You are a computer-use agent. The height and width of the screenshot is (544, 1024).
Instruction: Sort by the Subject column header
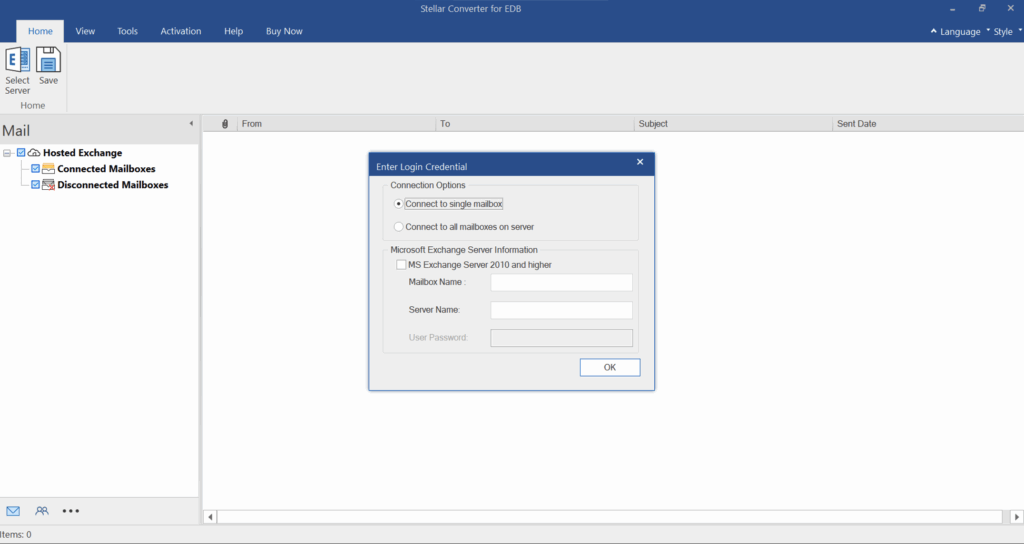click(x=733, y=123)
